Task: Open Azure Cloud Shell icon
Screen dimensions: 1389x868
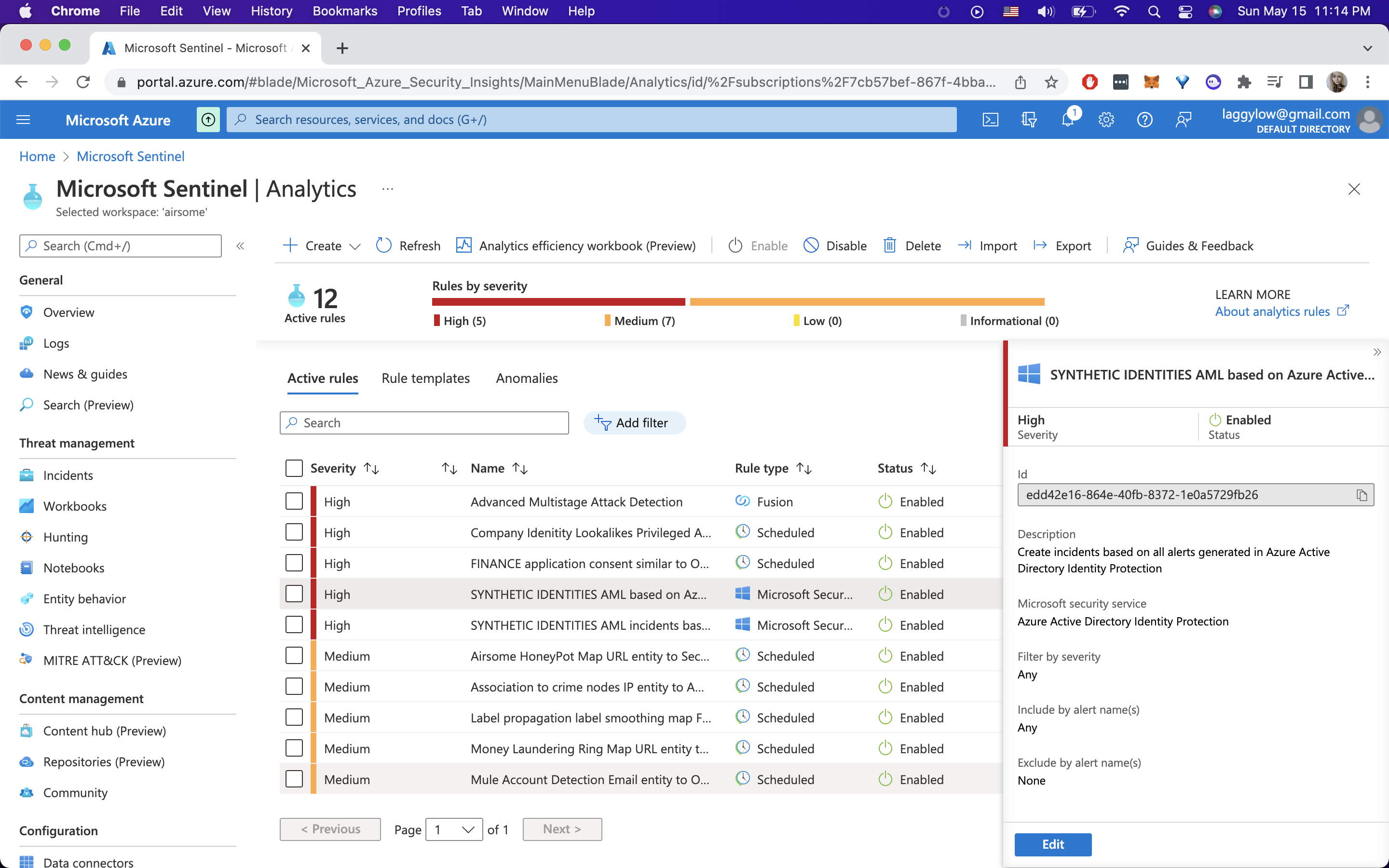Action: click(990, 120)
